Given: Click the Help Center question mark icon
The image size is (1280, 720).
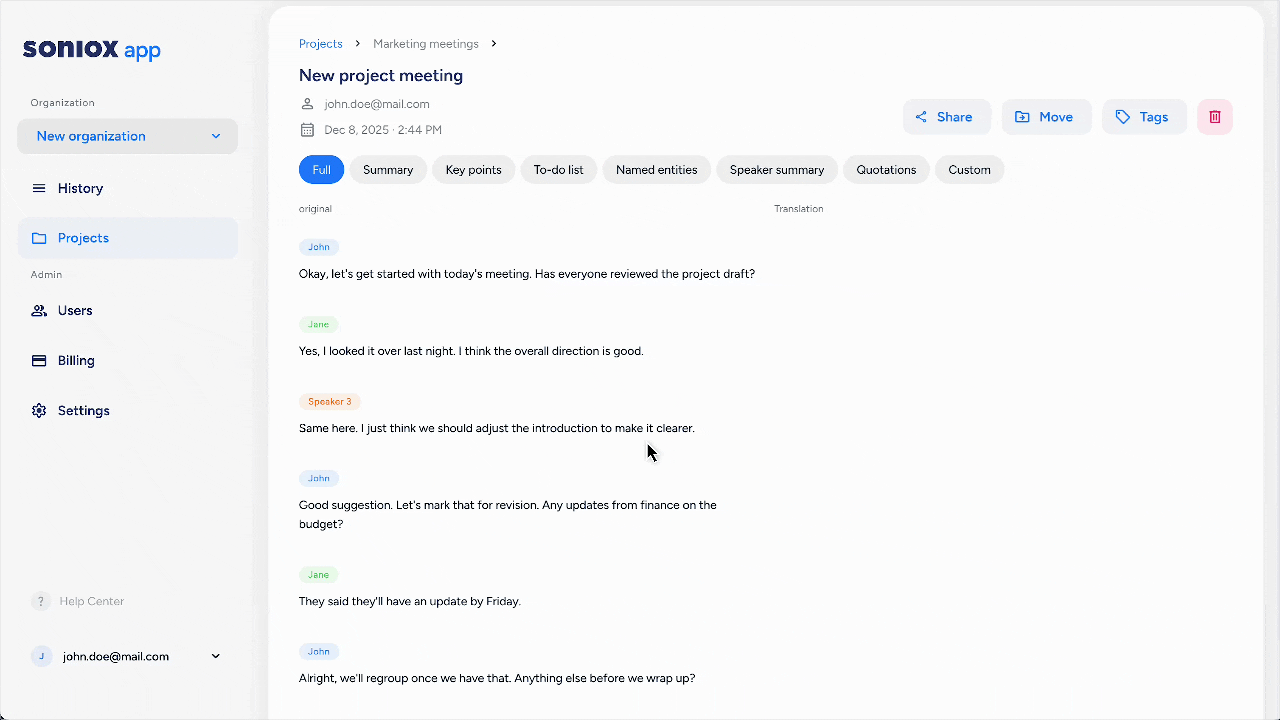Looking at the screenshot, I should pos(41,601).
